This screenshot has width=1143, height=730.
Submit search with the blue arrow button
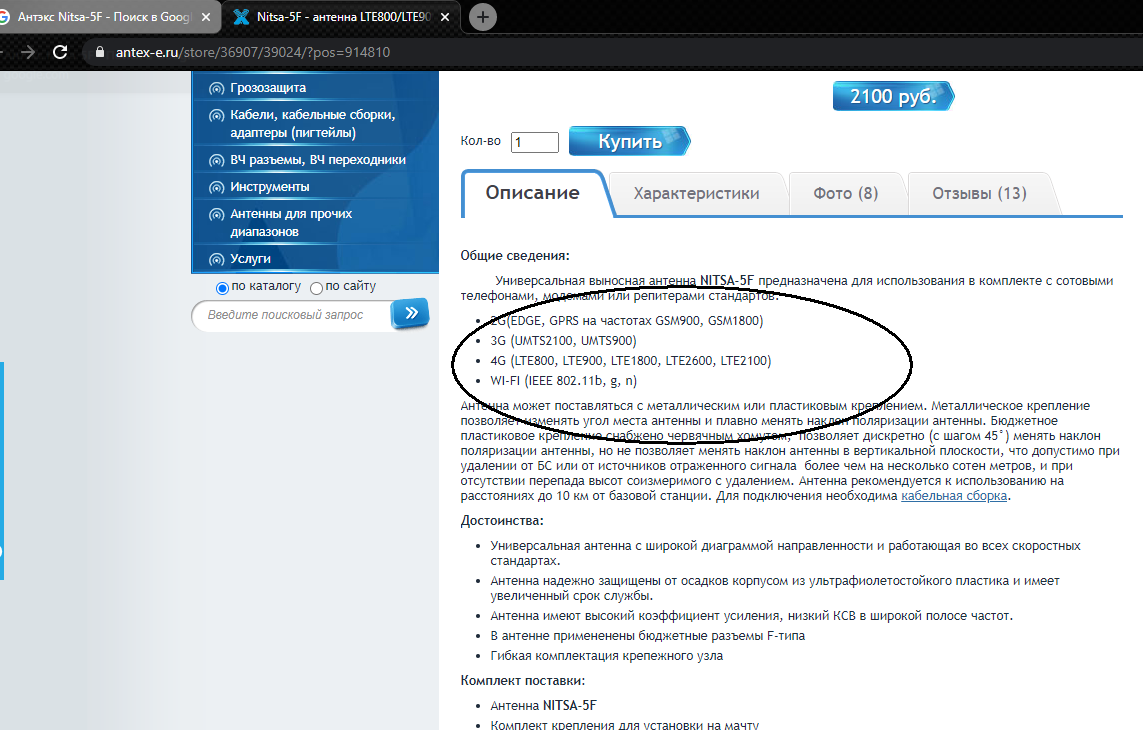410,314
